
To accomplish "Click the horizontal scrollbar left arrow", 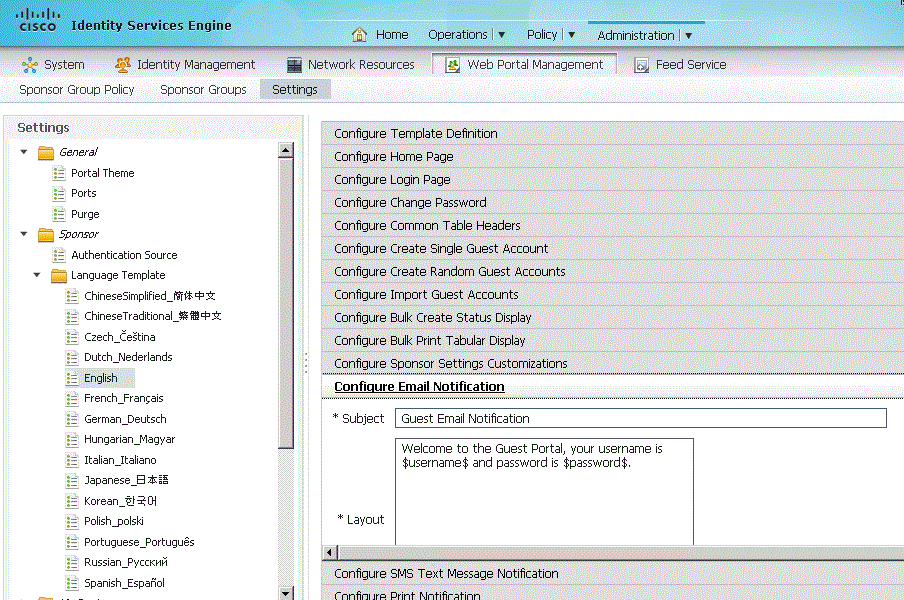I will coord(329,553).
